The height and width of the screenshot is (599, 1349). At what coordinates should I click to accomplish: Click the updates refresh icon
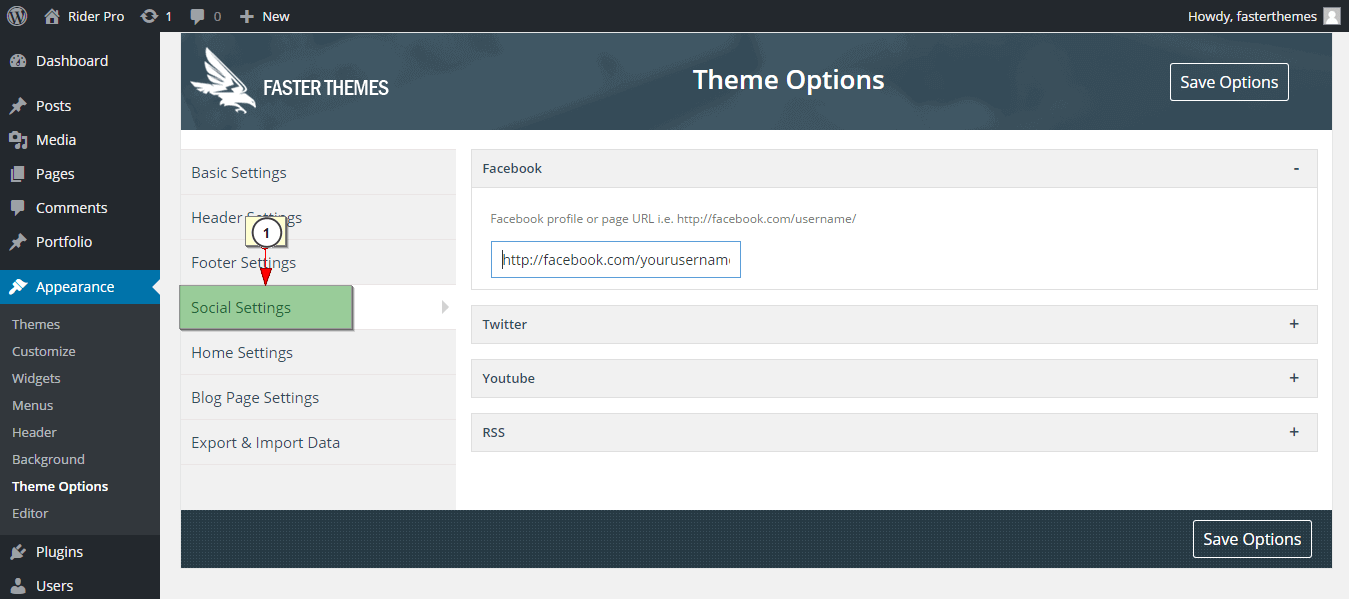click(149, 16)
